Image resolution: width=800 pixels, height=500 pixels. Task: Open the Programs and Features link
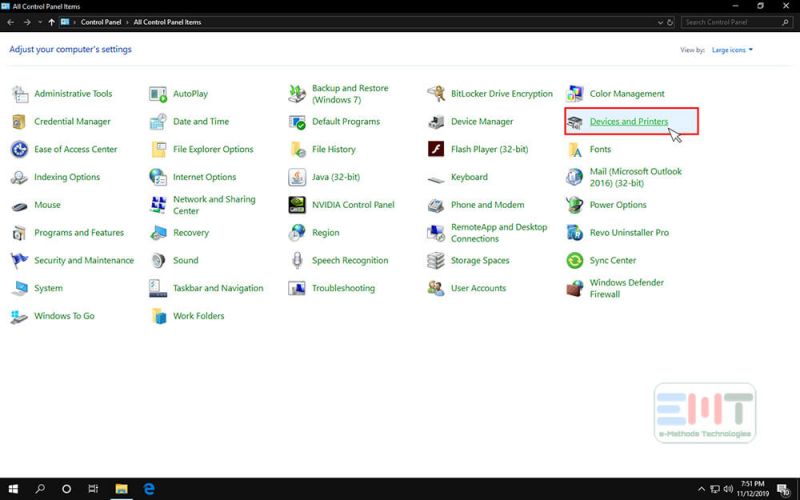[x=79, y=233]
